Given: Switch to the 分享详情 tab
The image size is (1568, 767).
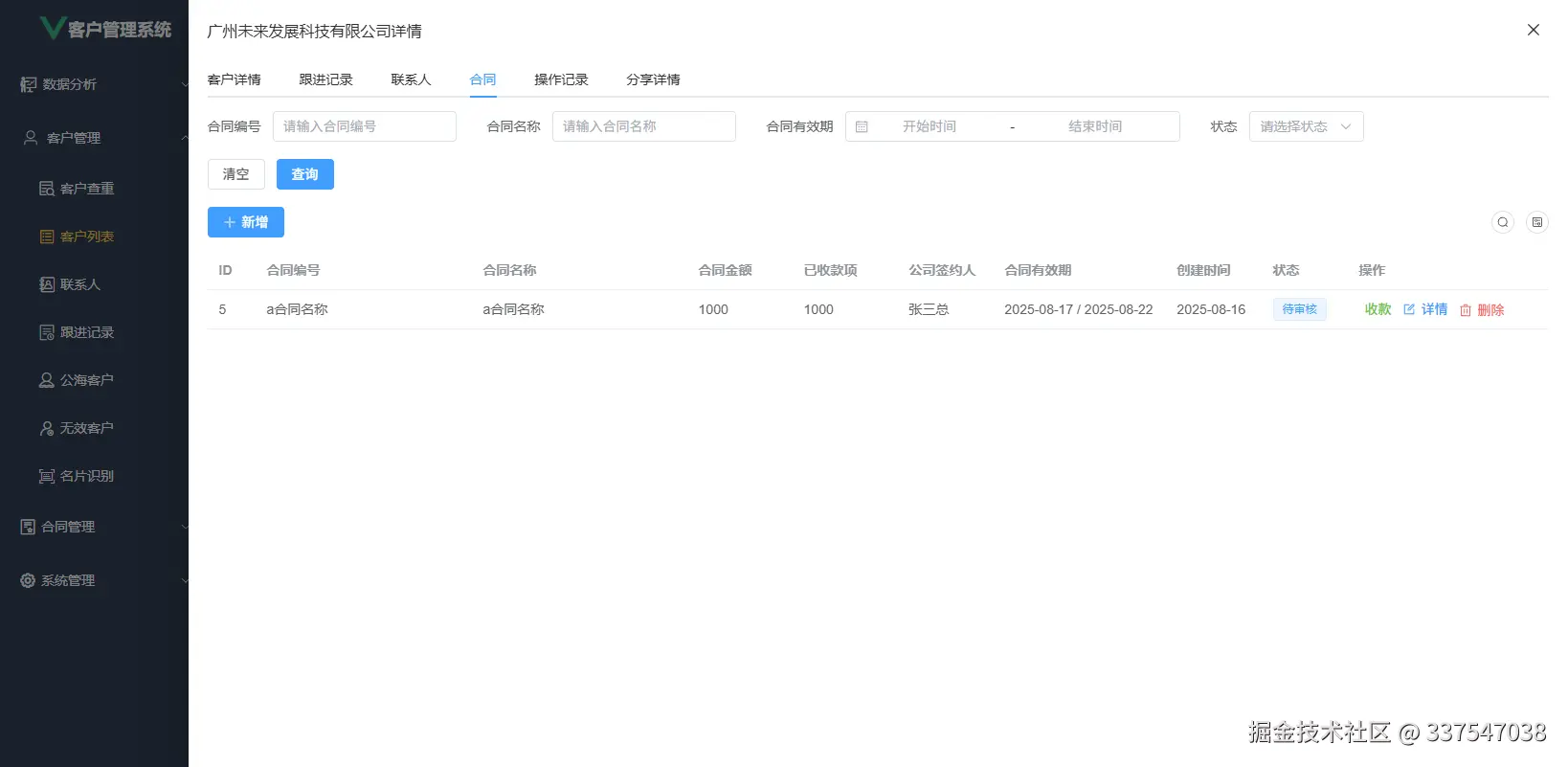Looking at the screenshot, I should click(653, 79).
